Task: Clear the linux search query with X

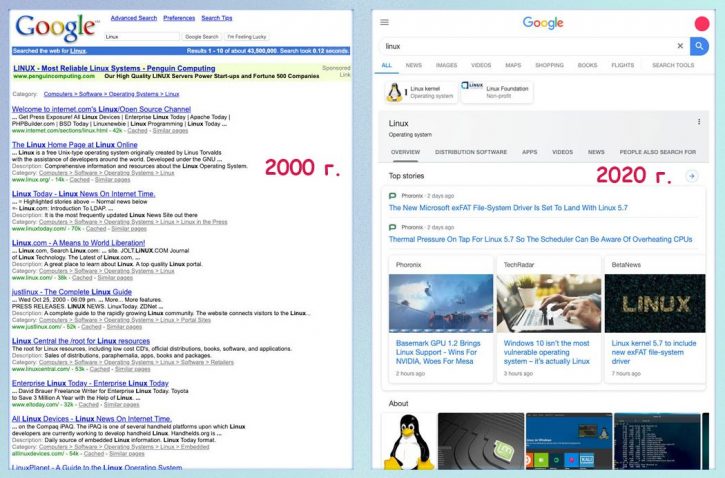Action: point(680,46)
